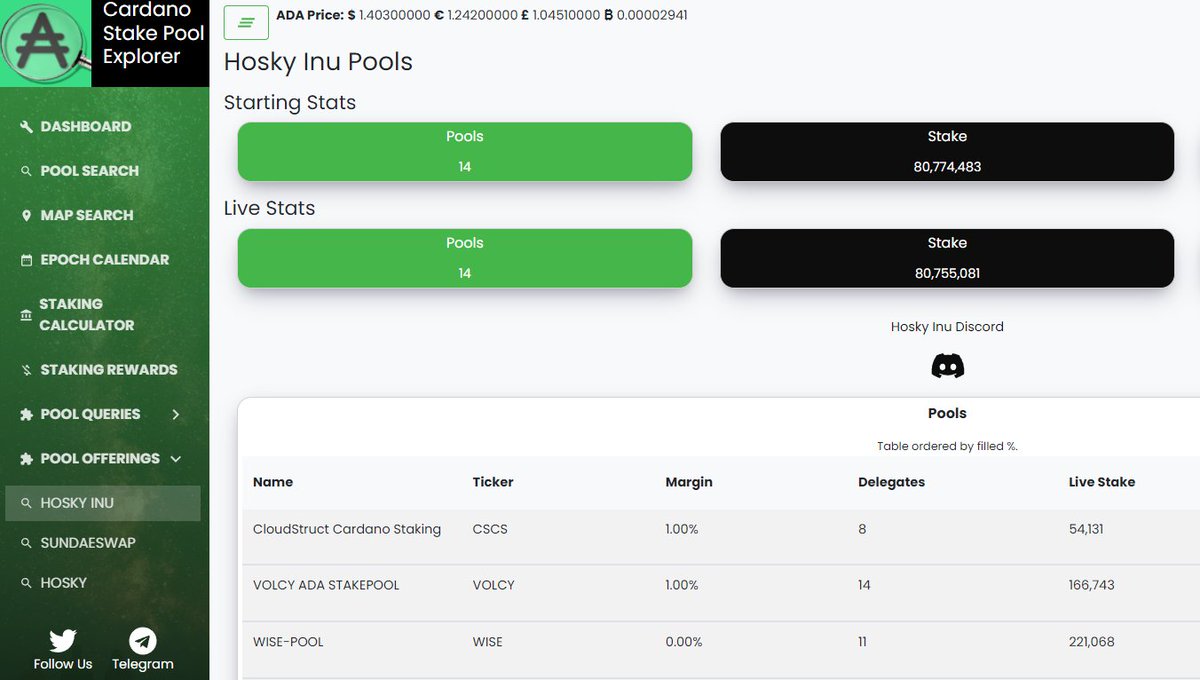Screen dimensions: 1200x680
Task: Open the Staking Calculator
Action: pos(86,315)
